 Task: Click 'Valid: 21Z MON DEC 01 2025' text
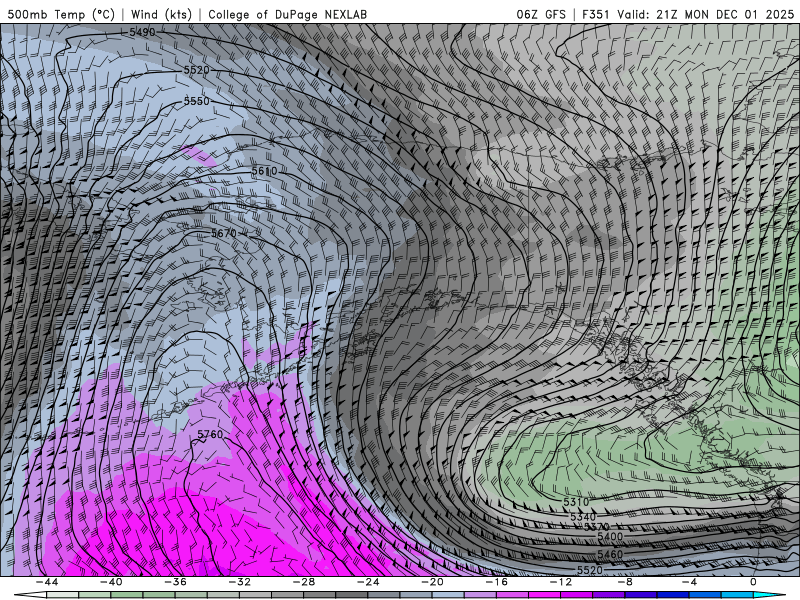[x=706, y=14]
